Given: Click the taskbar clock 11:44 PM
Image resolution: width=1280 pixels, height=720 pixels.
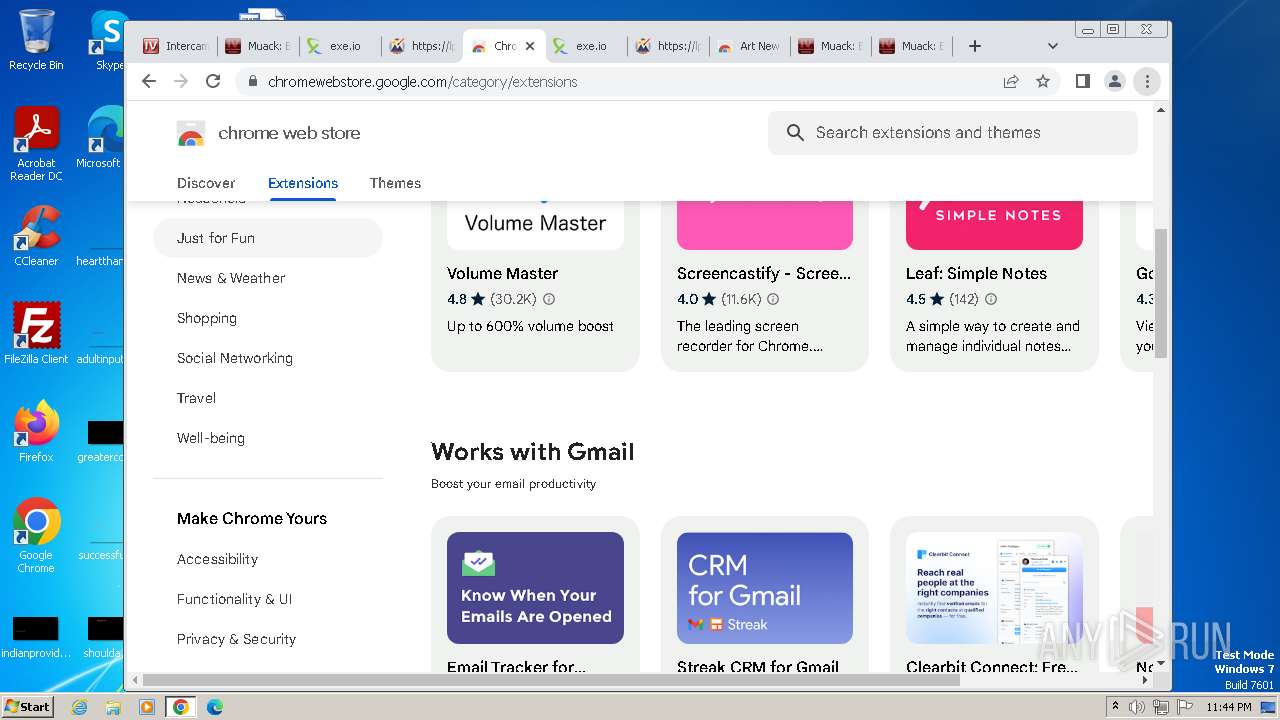Looking at the screenshot, I should (x=1229, y=707).
